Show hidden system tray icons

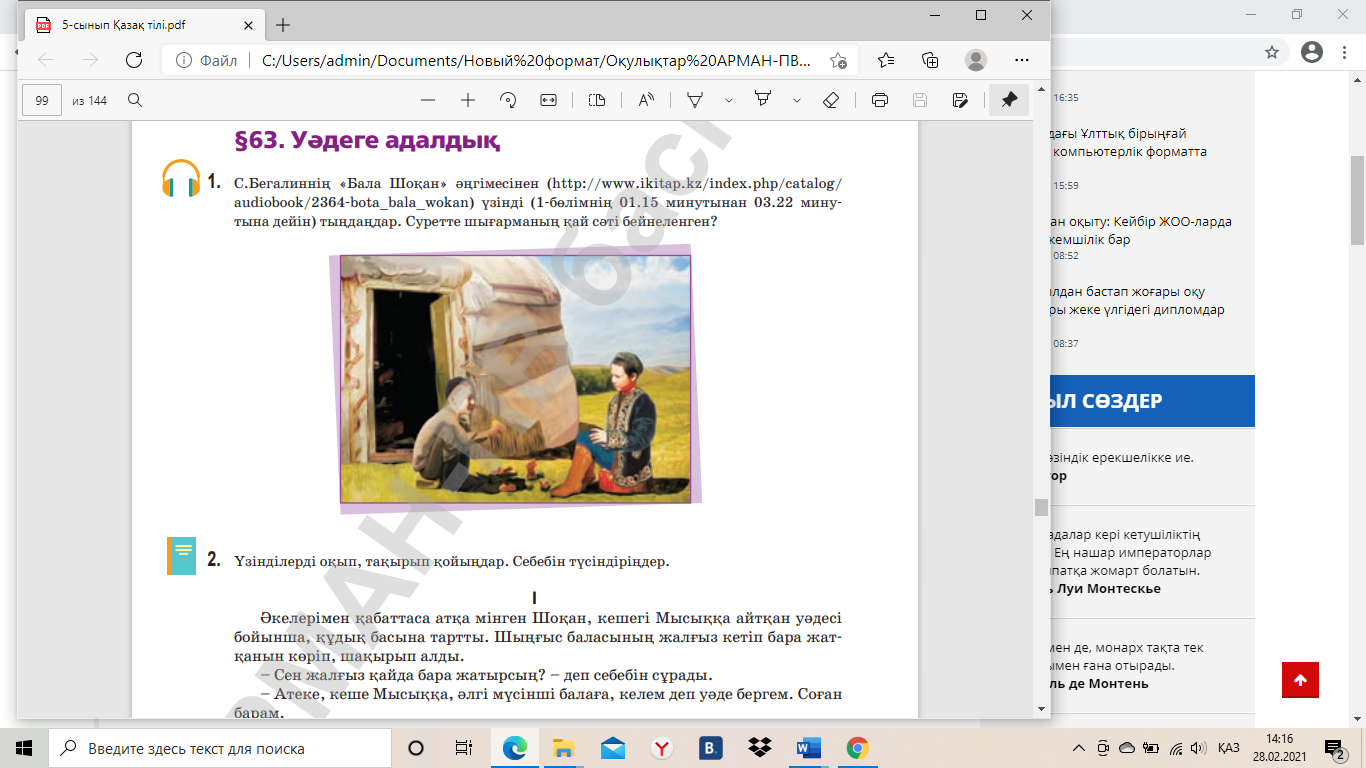[x=1079, y=748]
